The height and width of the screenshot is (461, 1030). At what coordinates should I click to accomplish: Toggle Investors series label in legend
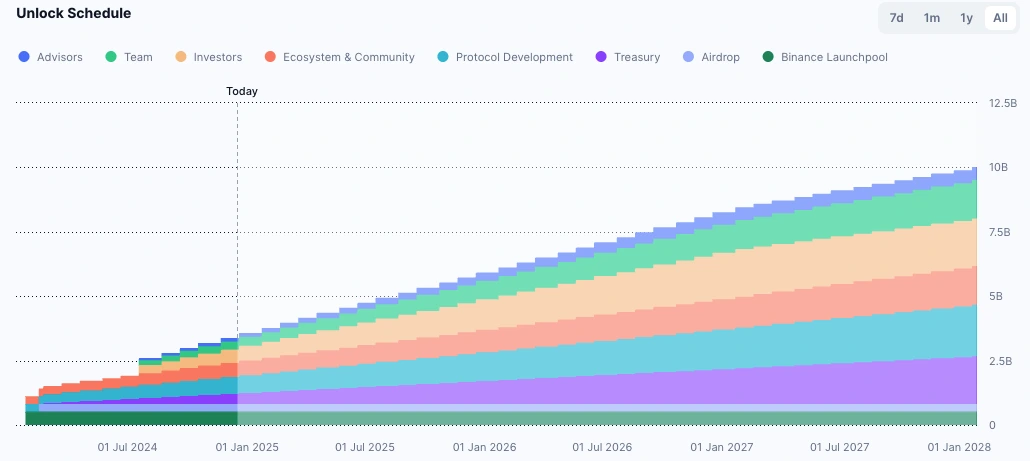point(217,57)
